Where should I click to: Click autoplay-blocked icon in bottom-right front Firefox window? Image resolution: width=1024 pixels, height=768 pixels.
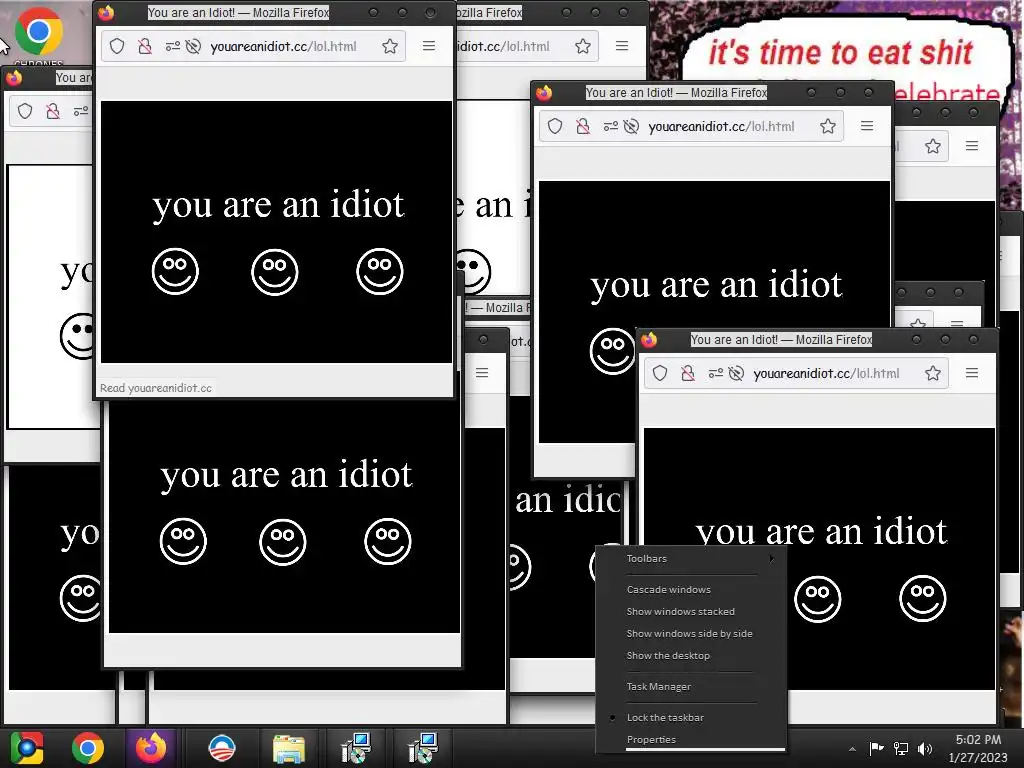(x=737, y=373)
